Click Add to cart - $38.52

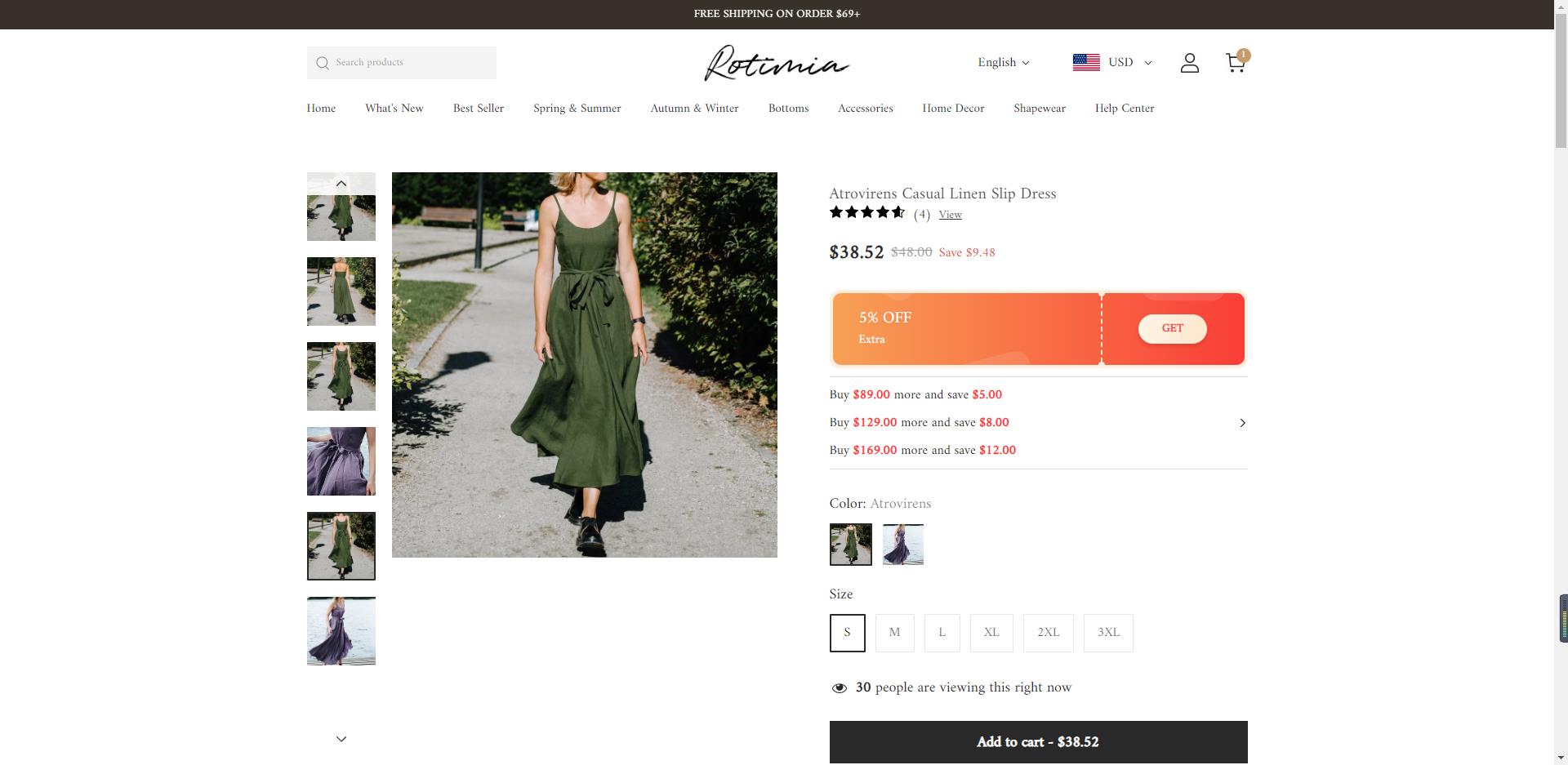tap(1038, 742)
